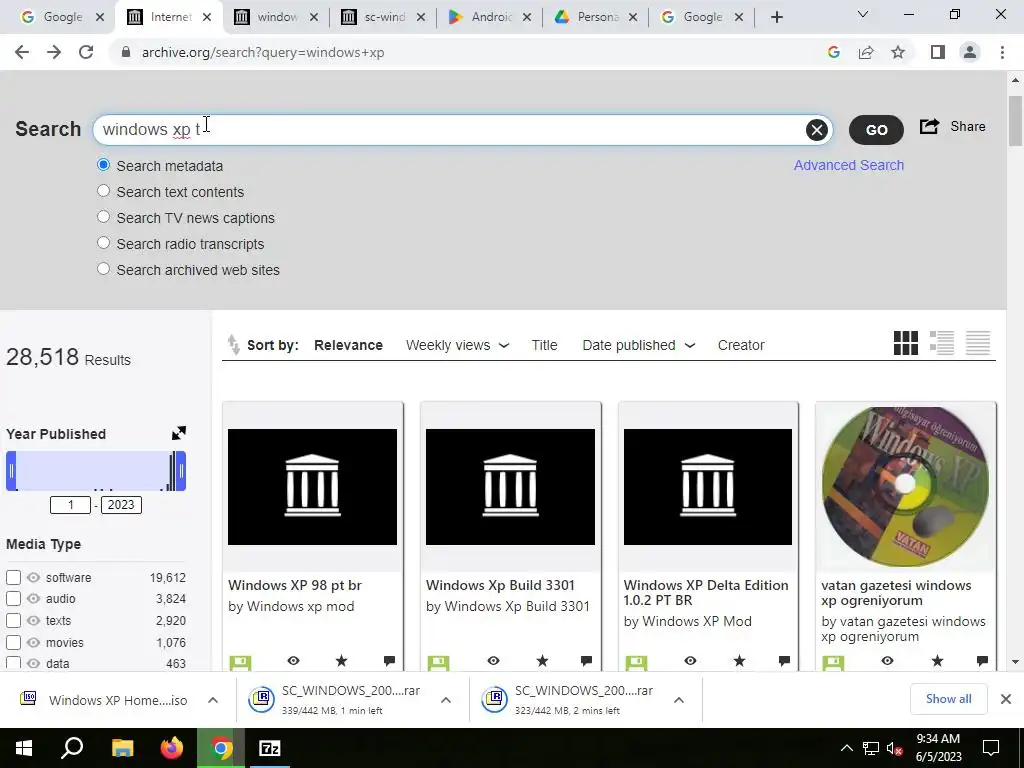Show all downloads
Screen dimensions: 1024x768
(948, 699)
